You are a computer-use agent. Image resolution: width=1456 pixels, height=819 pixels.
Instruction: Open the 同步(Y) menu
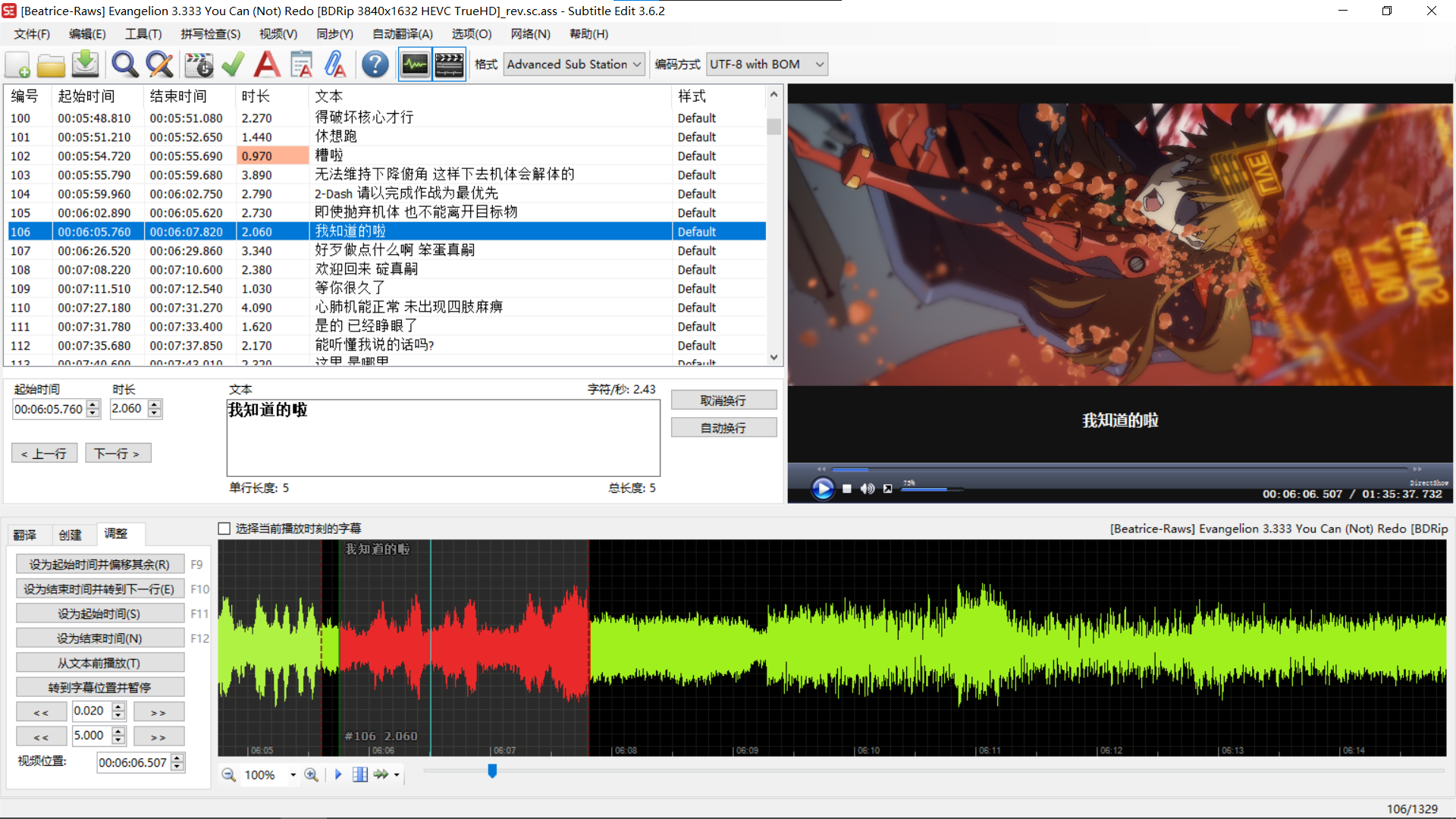click(x=334, y=34)
